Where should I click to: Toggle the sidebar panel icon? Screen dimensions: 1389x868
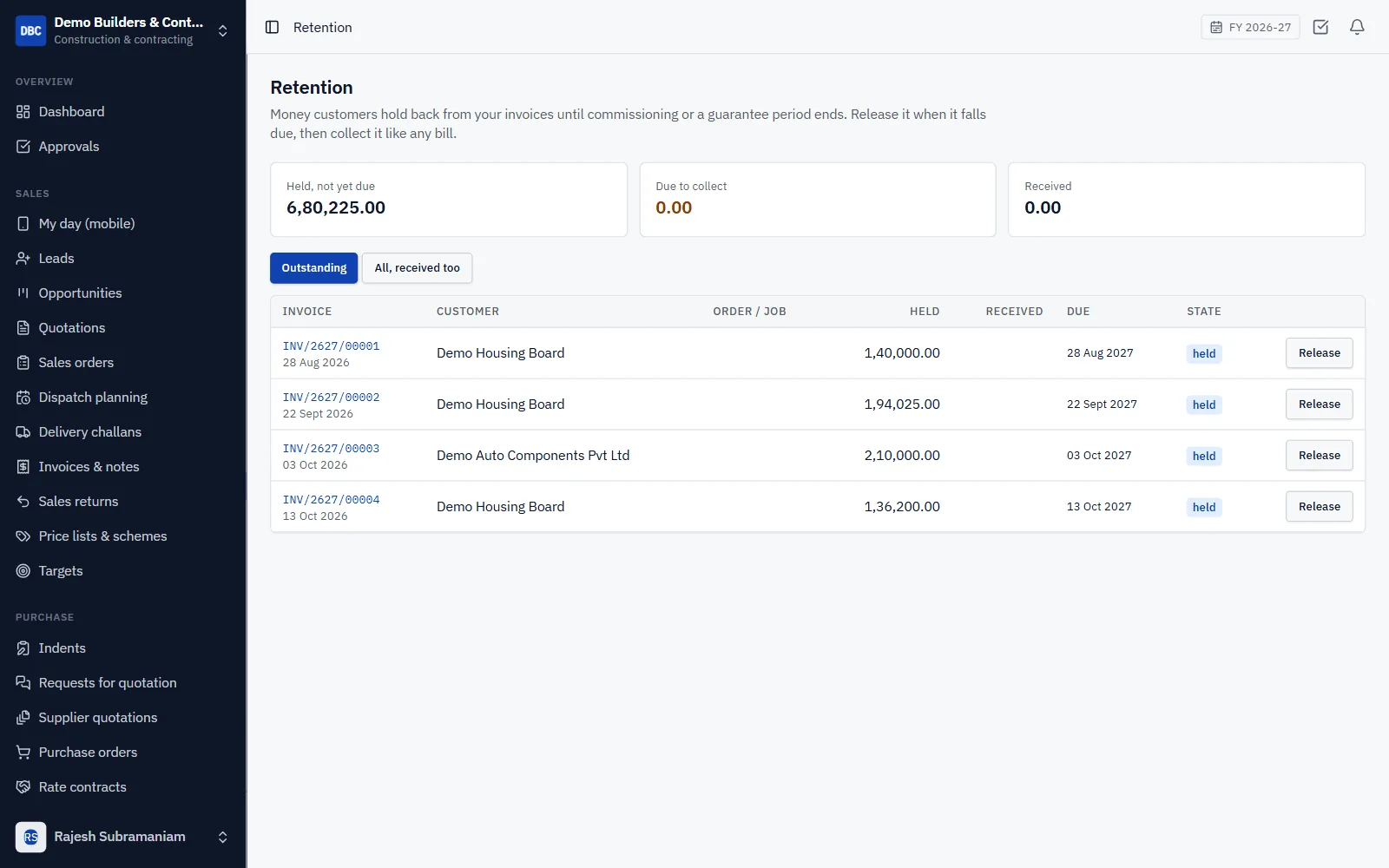[272, 28]
